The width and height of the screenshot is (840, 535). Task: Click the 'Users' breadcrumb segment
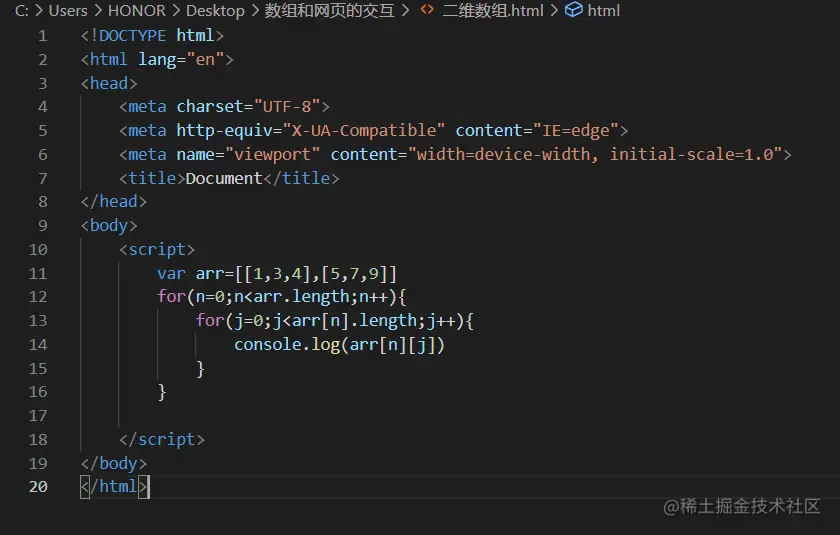click(68, 10)
